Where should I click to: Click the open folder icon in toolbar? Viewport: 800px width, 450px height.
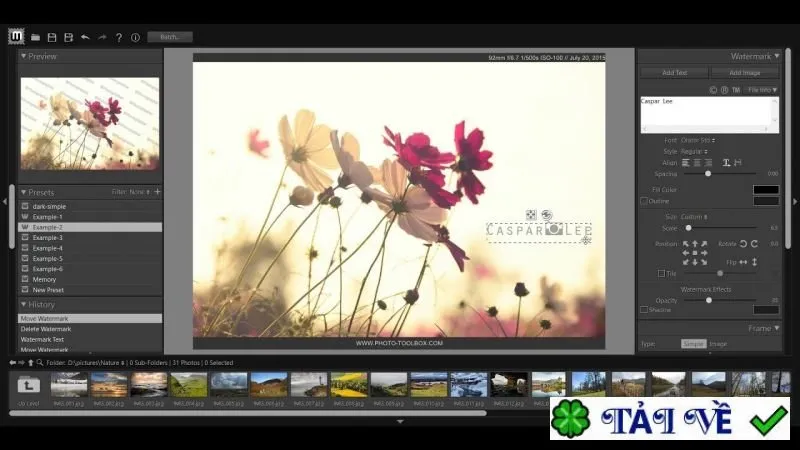pyautogui.click(x=35, y=37)
